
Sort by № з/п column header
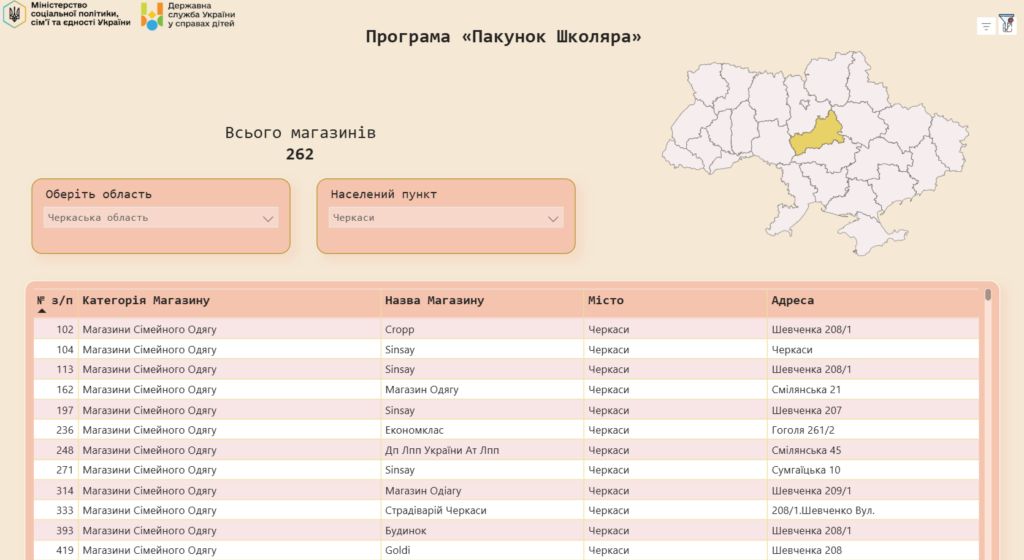[x=55, y=300]
